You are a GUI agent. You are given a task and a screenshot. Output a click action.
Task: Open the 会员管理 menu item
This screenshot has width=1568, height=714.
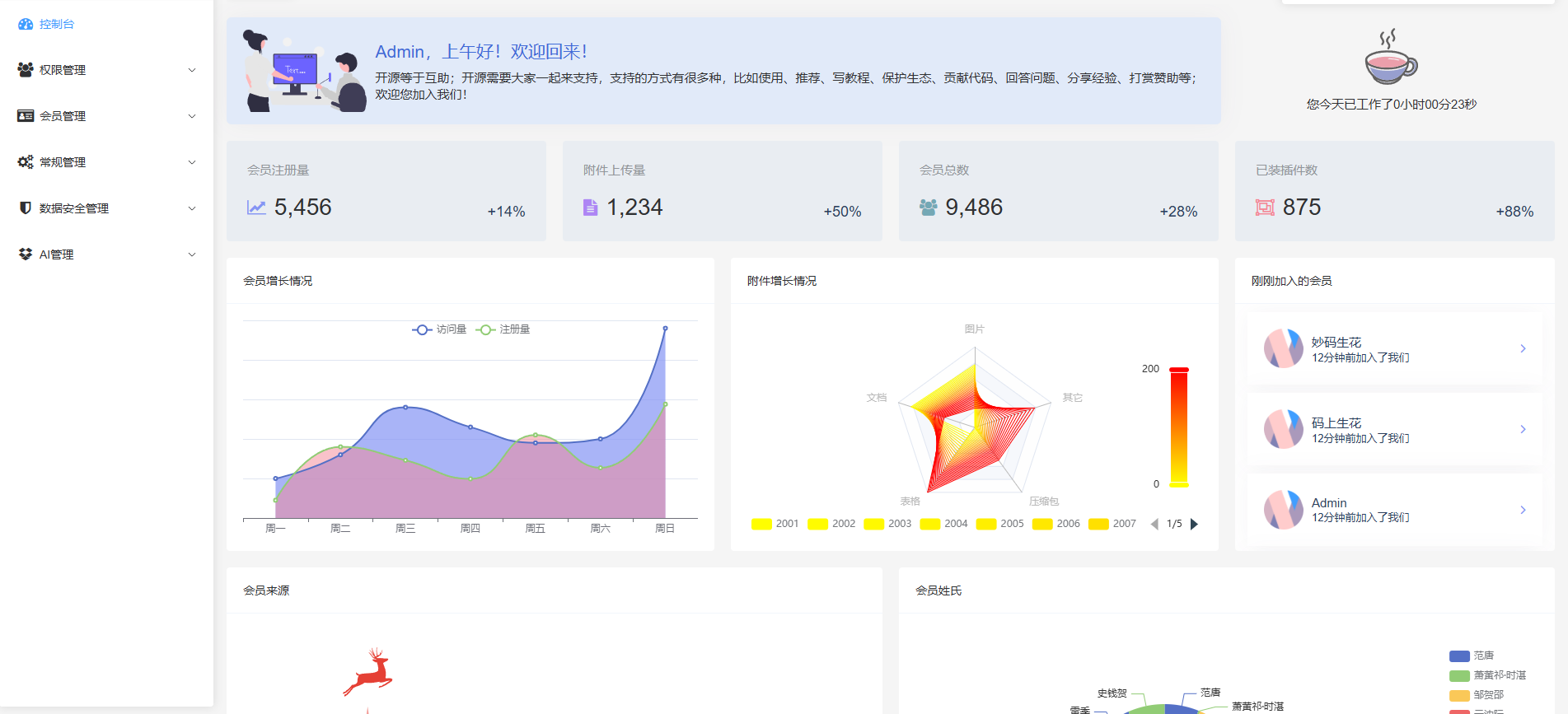tap(63, 116)
